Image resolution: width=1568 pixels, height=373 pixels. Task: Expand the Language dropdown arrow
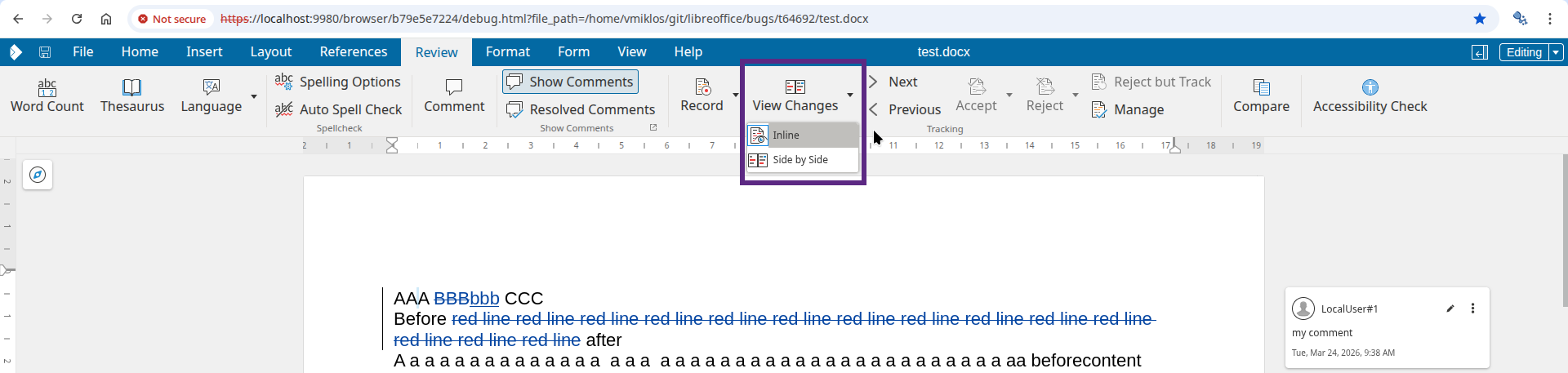tap(254, 96)
